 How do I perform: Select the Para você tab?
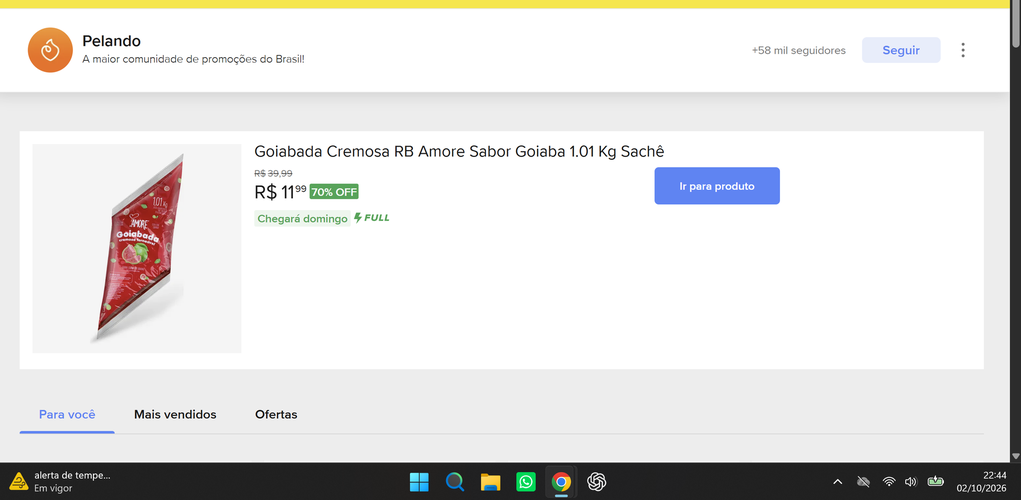tap(67, 415)
